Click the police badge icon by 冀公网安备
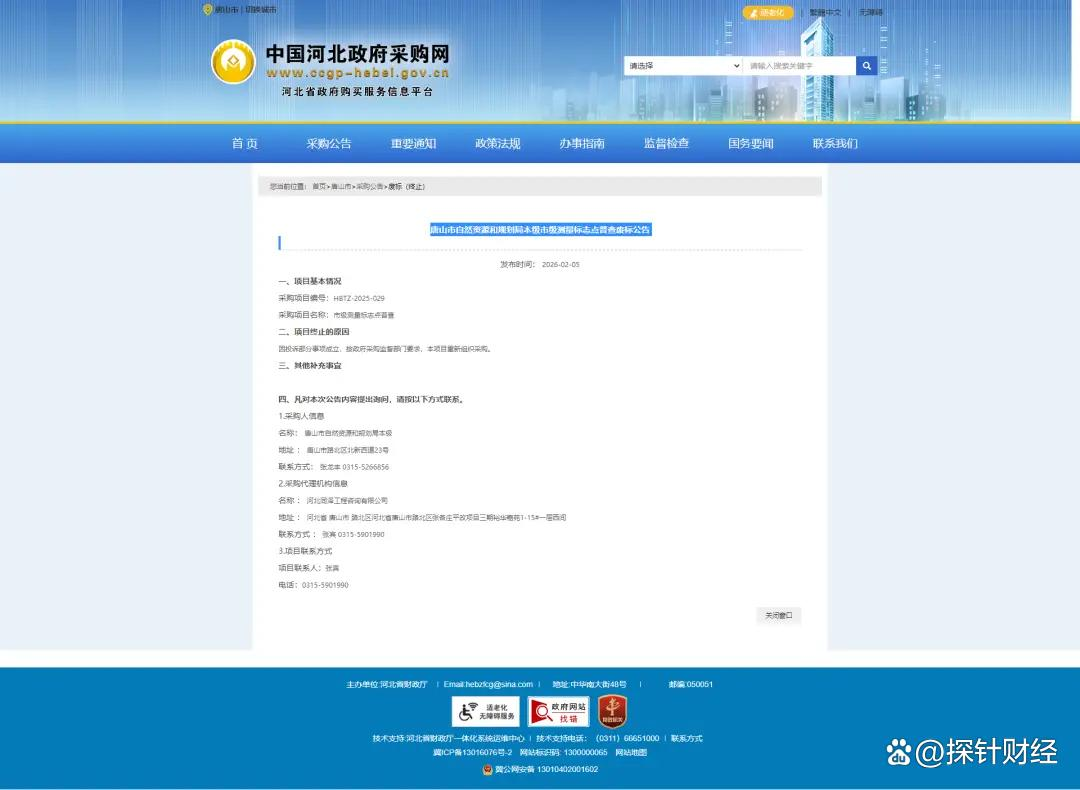 [x=487, y=769]
